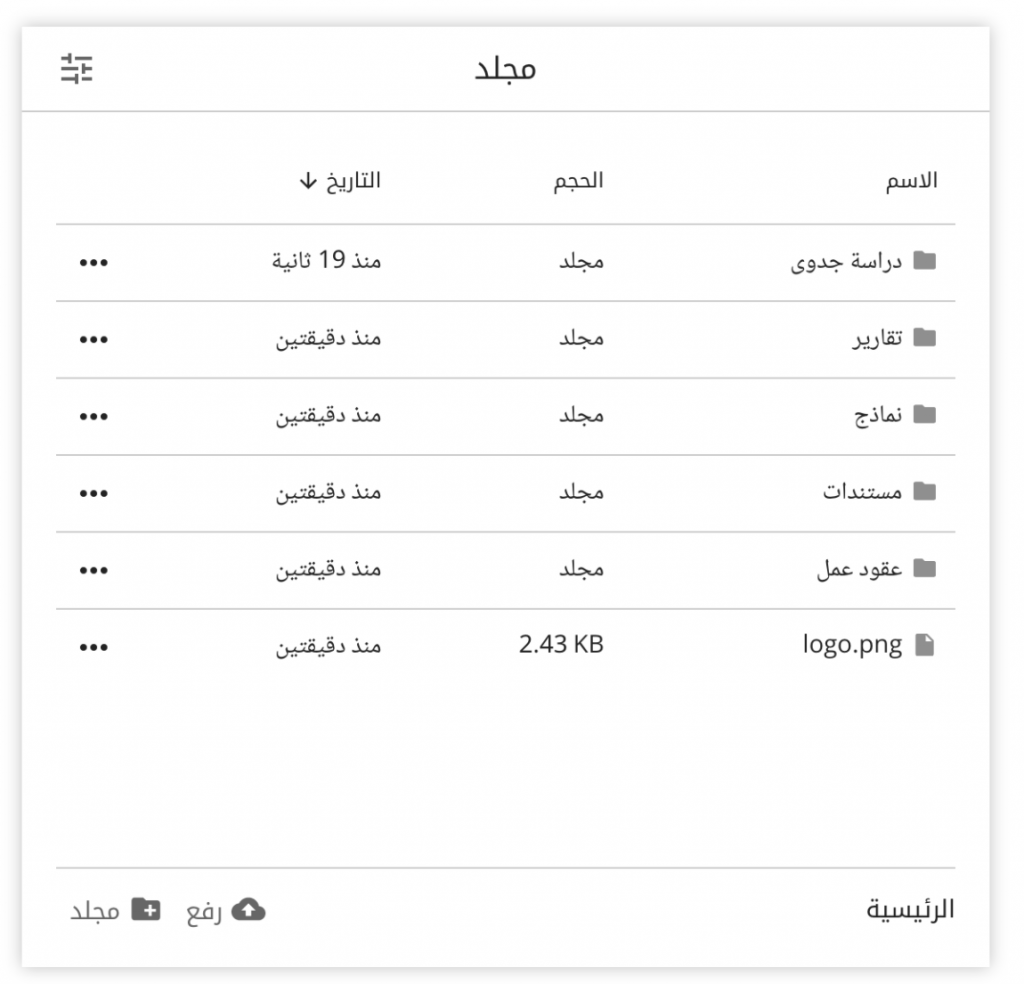Click the folder icon beside دراسة جدوى

(x=924, y=261)
